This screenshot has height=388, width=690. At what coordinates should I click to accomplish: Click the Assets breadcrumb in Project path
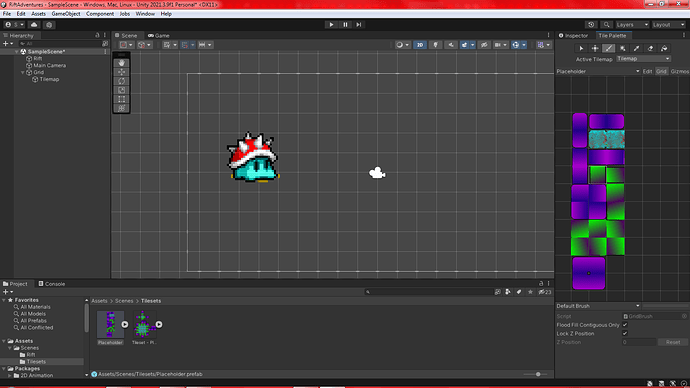[99, 301]
